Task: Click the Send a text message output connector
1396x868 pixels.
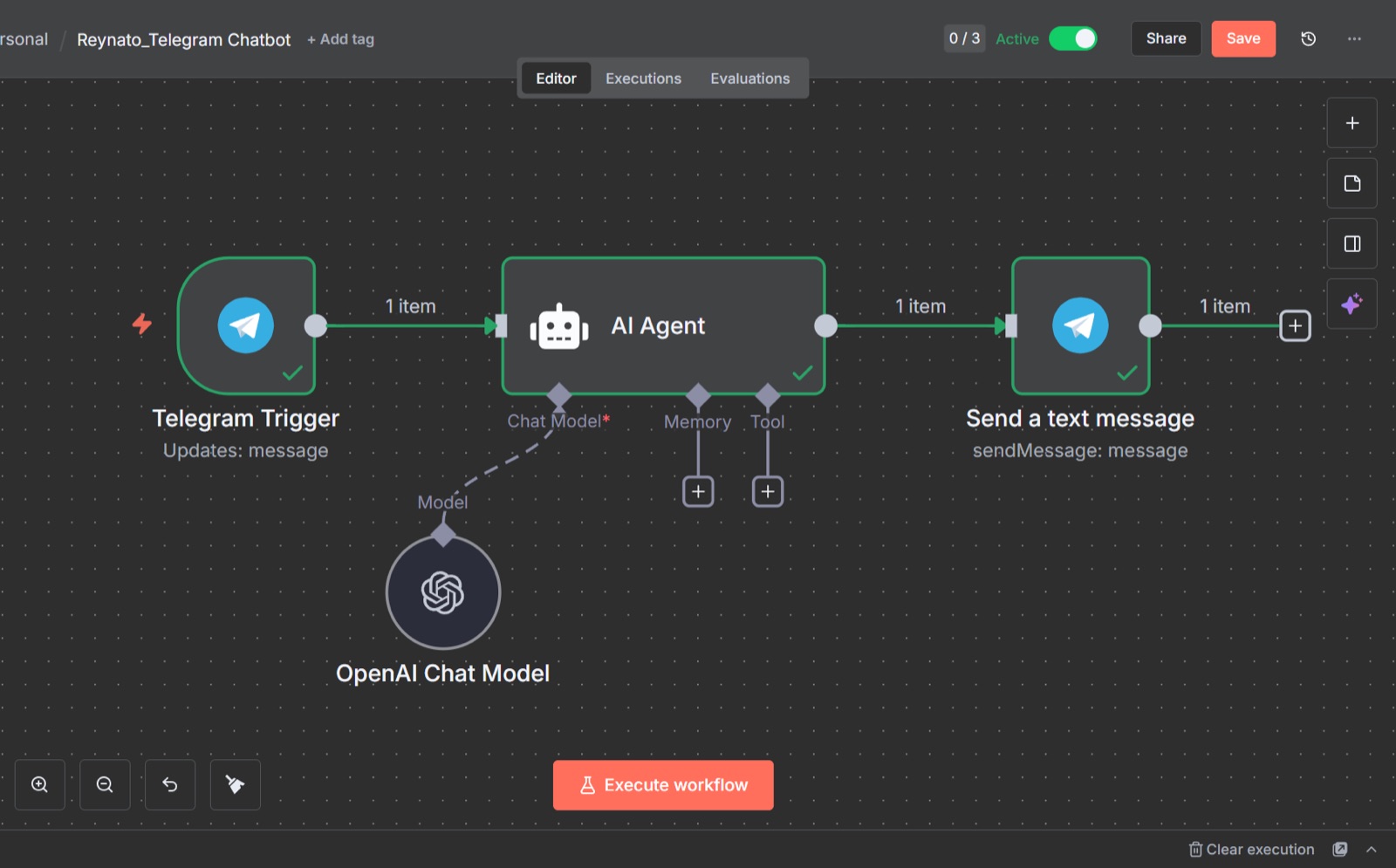Action: 1151,326
